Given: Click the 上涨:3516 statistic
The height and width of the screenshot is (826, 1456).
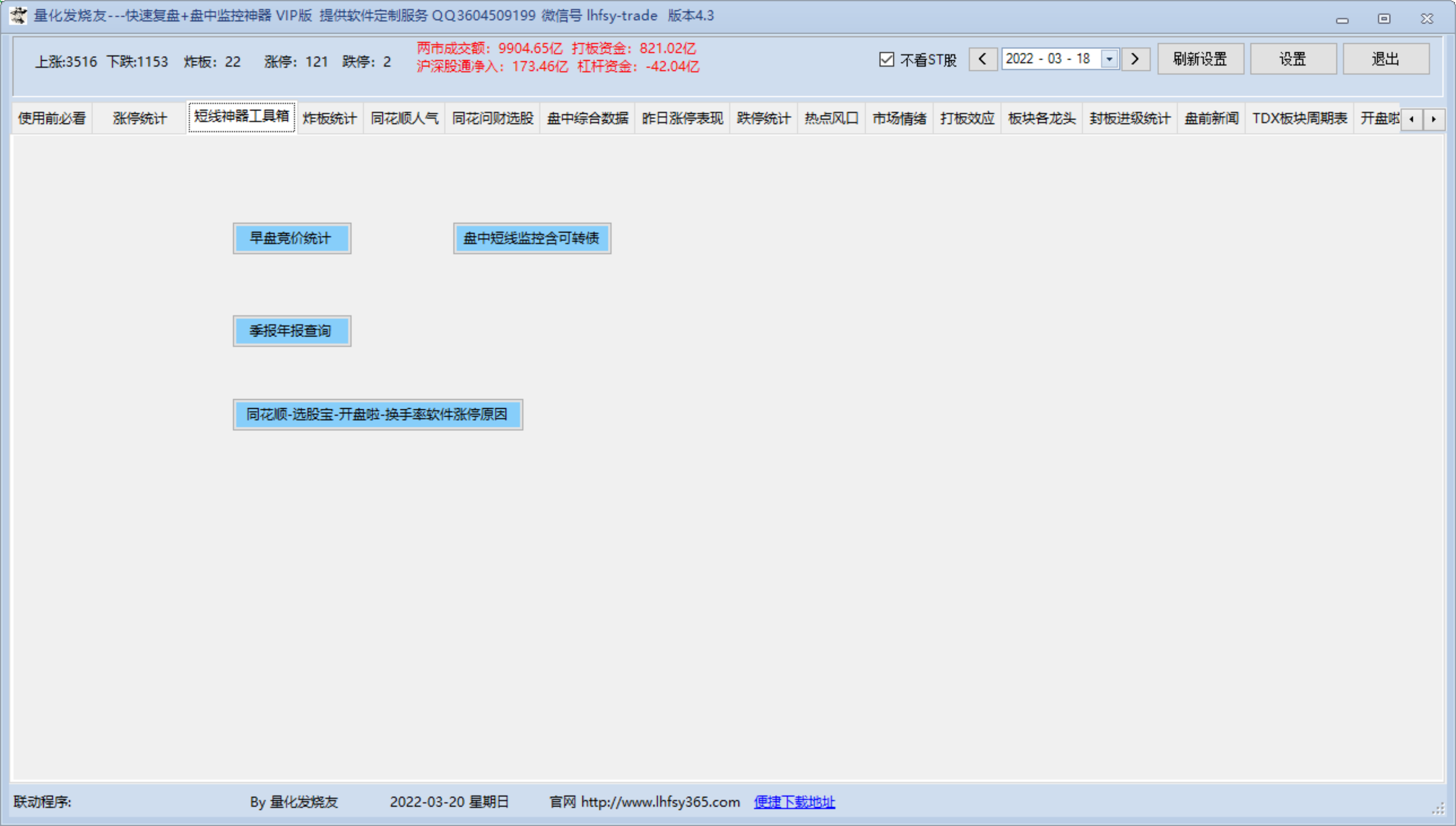Looking at the screenshot, I should tap(66, 62).
